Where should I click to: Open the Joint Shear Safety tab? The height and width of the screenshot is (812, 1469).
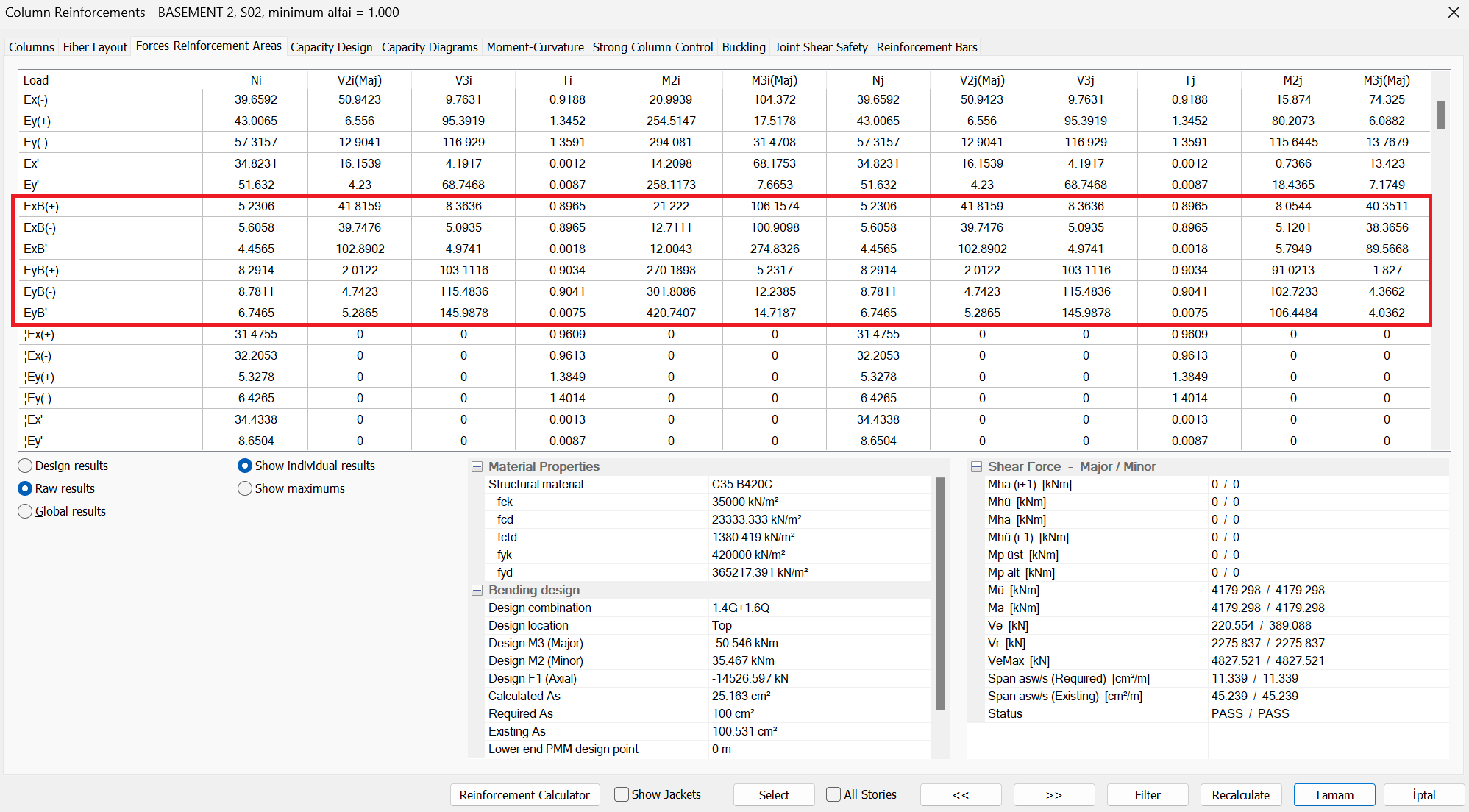point(821,47)
